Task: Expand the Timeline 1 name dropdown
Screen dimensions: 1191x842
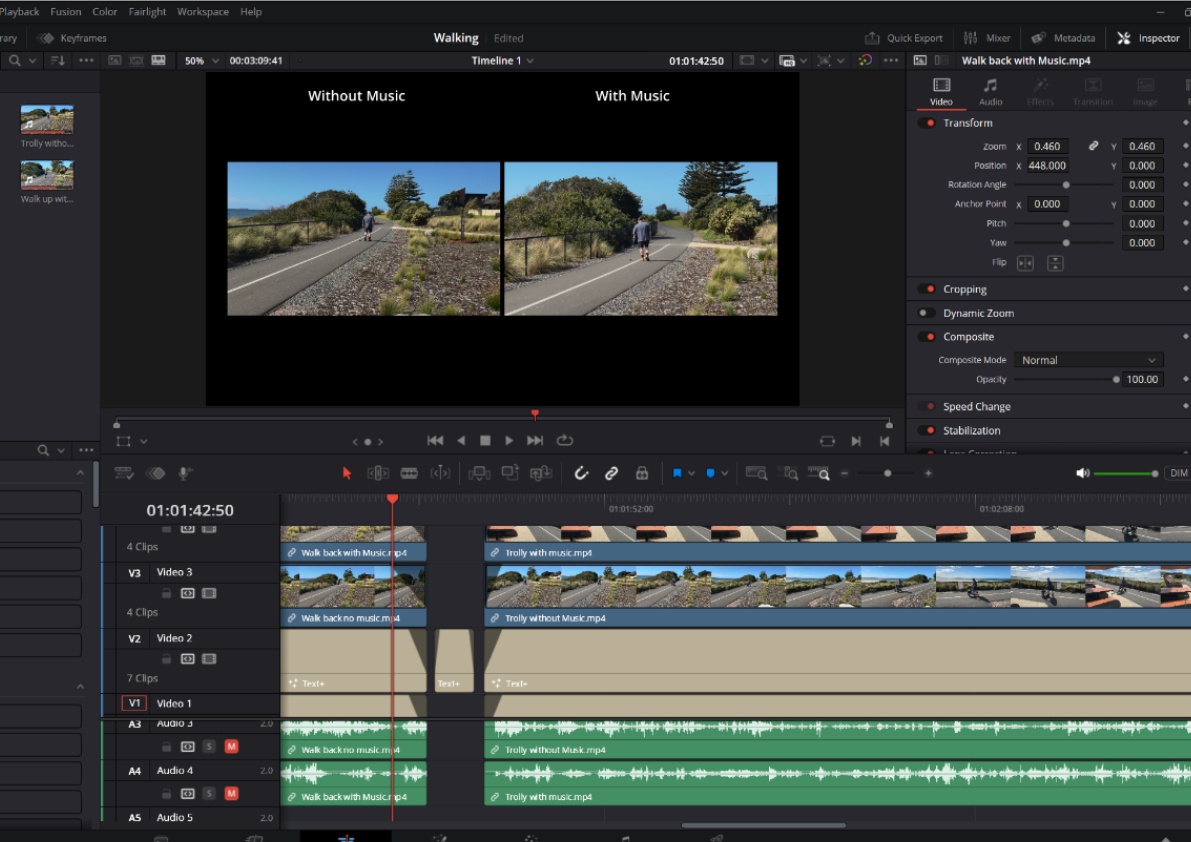Action: point(502,61)
